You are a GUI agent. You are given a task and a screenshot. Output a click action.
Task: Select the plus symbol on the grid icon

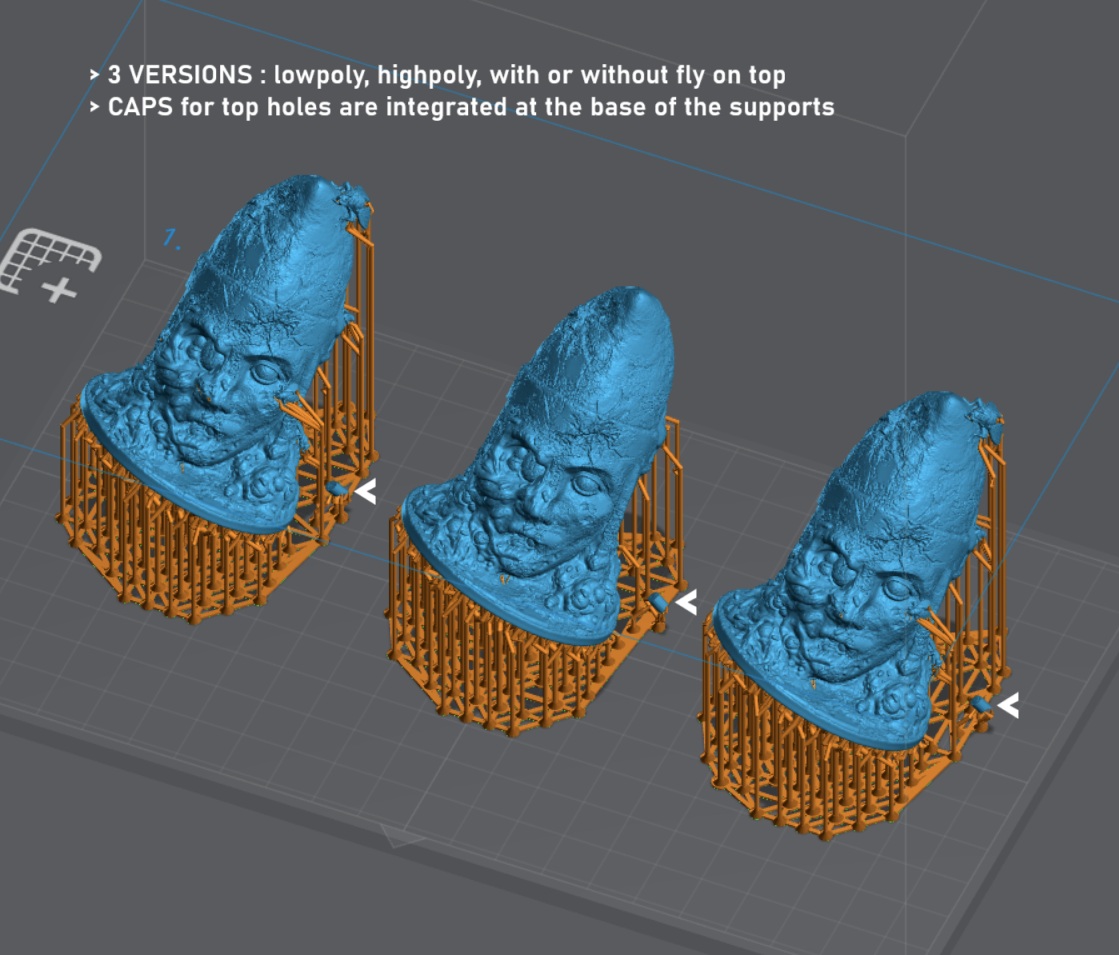[60, 290]
